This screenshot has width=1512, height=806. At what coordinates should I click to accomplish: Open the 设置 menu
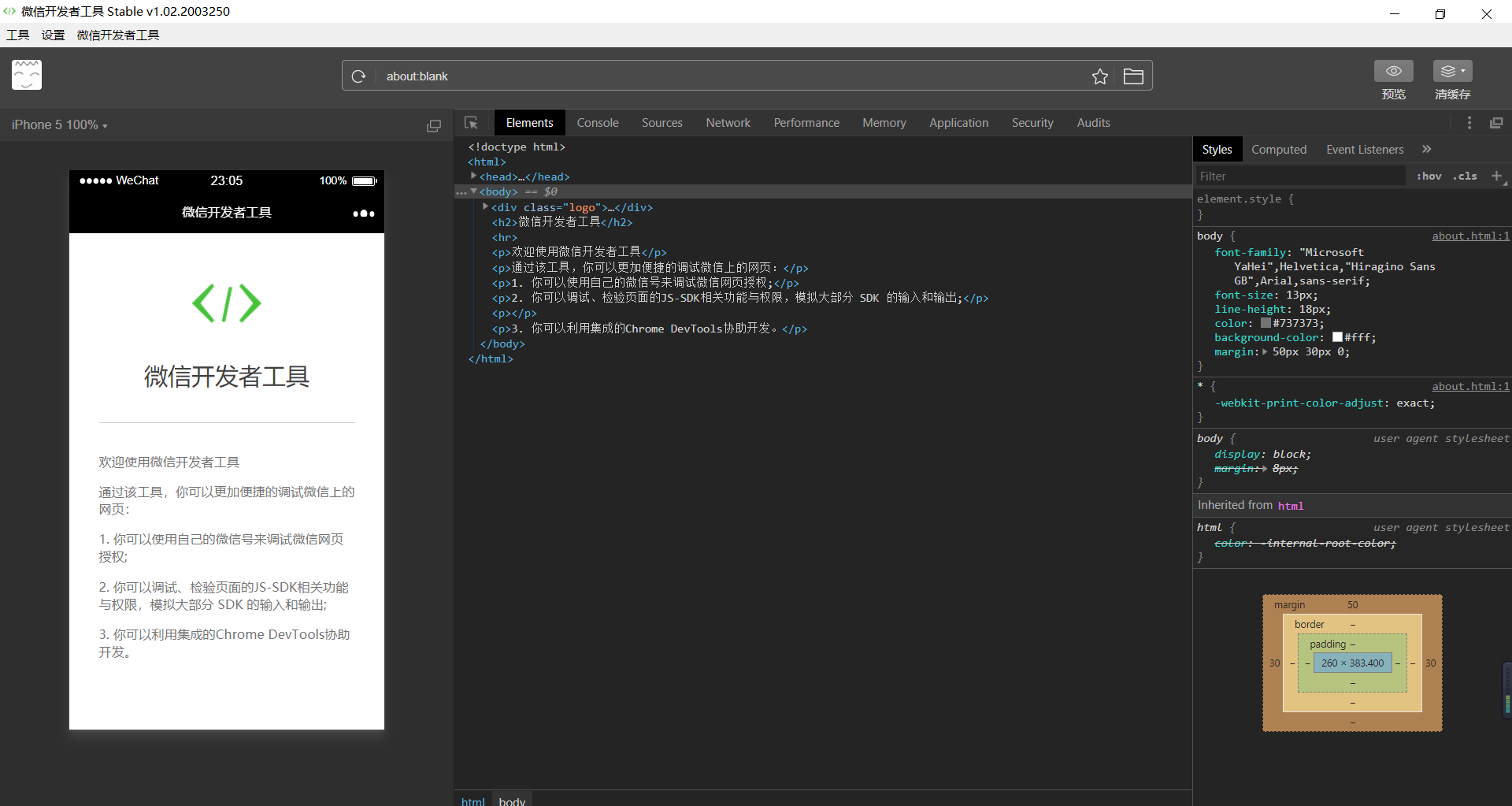(x=54, y=35)
